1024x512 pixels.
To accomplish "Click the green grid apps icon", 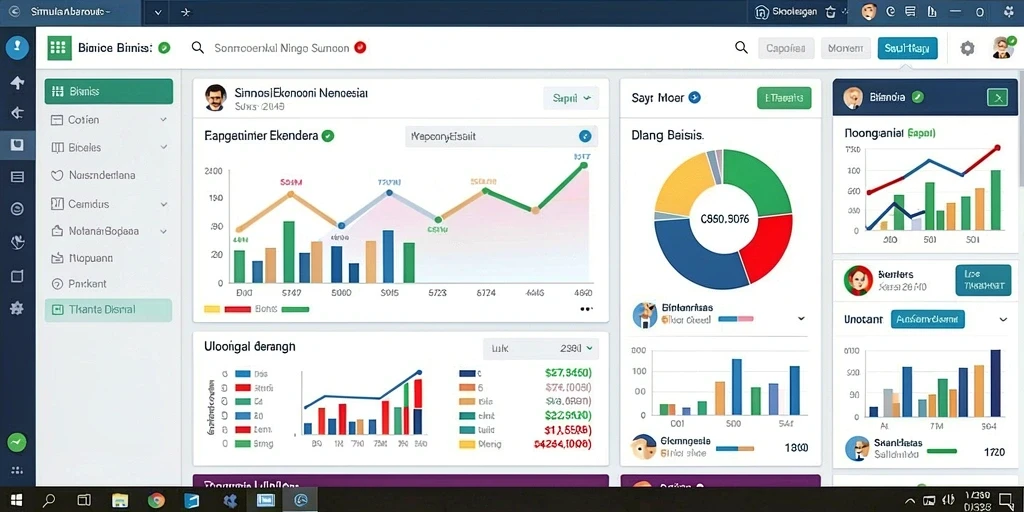I will click(59, 48).
